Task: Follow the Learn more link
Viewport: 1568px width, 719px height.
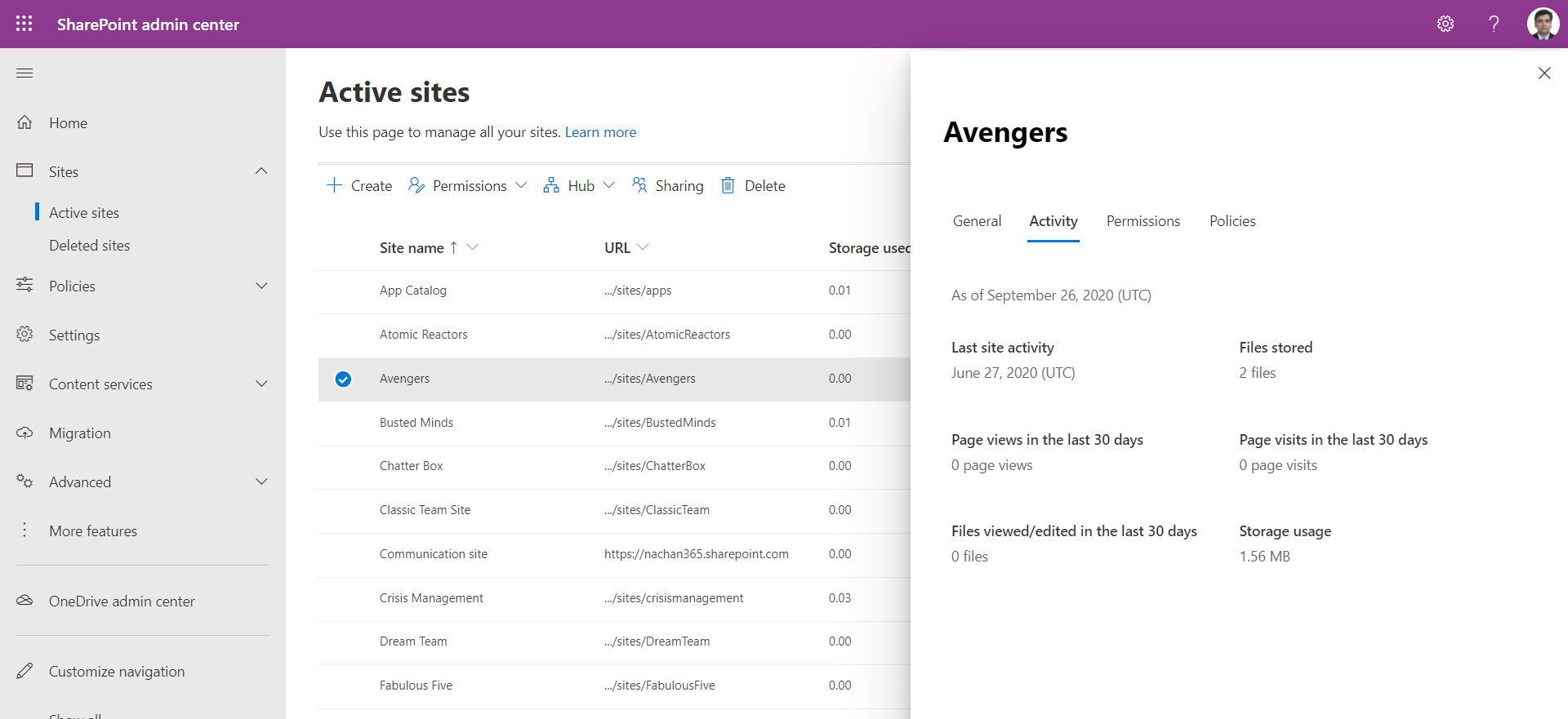Action: coord(600,132)
